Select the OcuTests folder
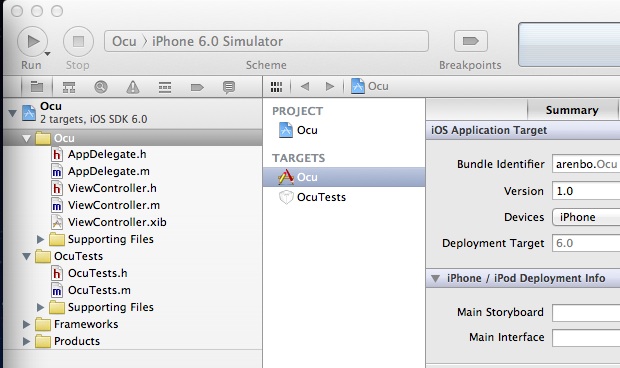Viewport: 620px width, 368px height. coord(78,256)
